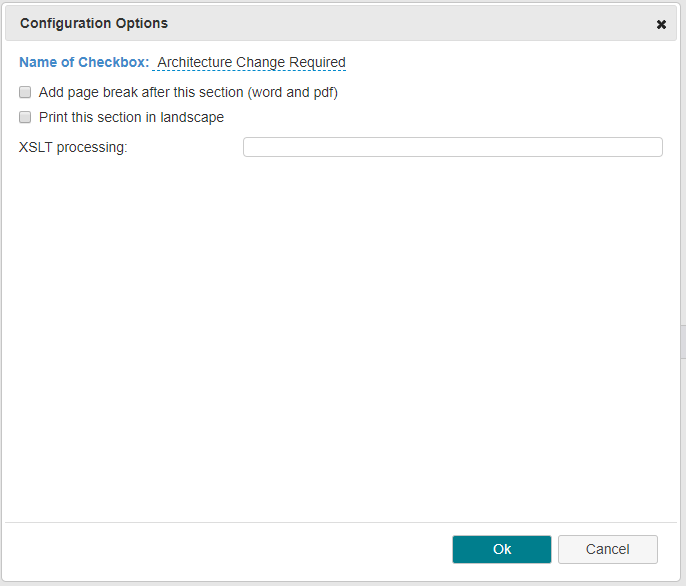
Task: Click the 'Configuration Options' dialog title bar
Action: (x=341, y=23)
